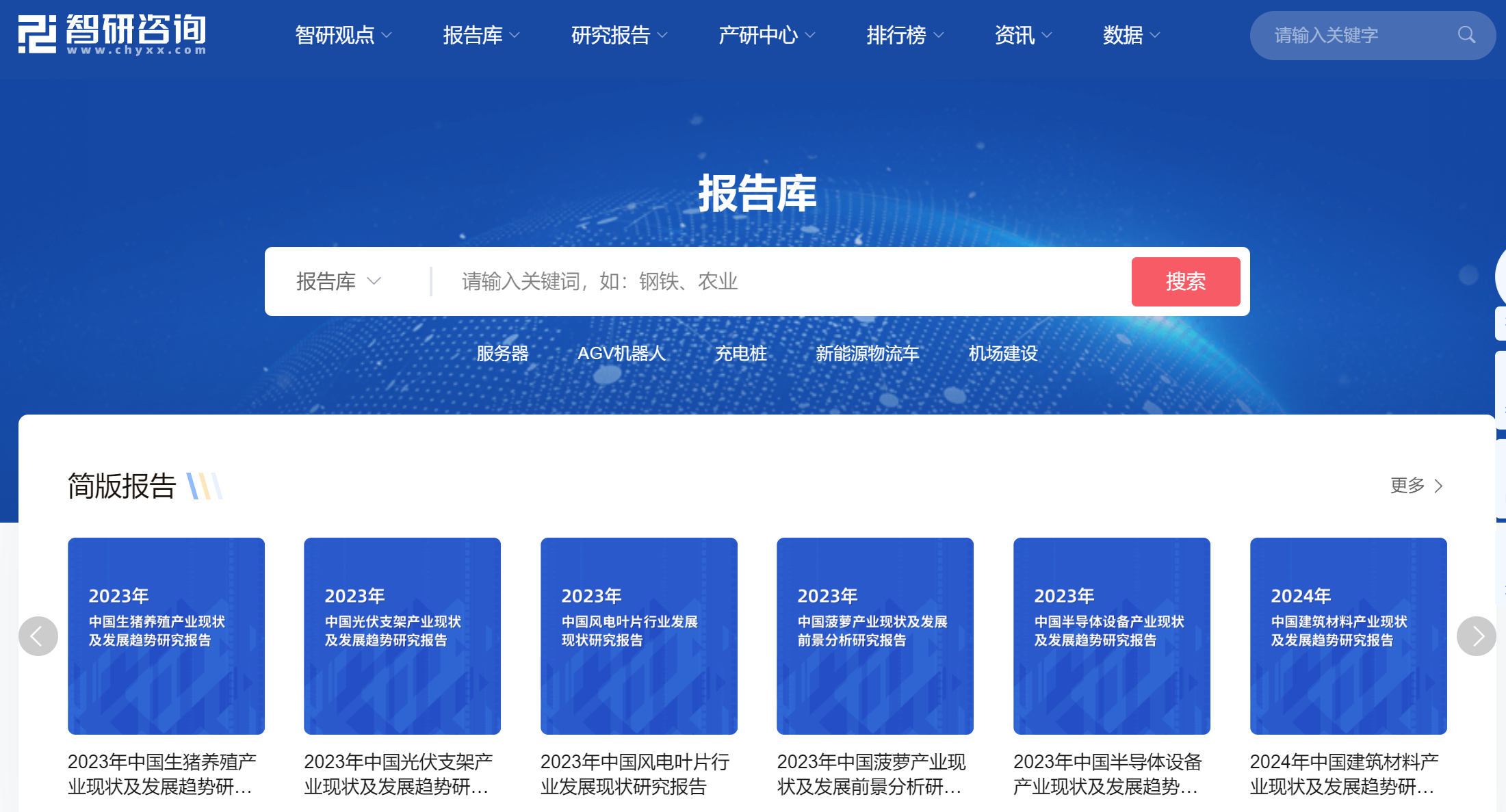Click 更多 link for 简版报告
Image resolution: width=1506 pixels, height=812 pixels.
[x=1417, y=486]
